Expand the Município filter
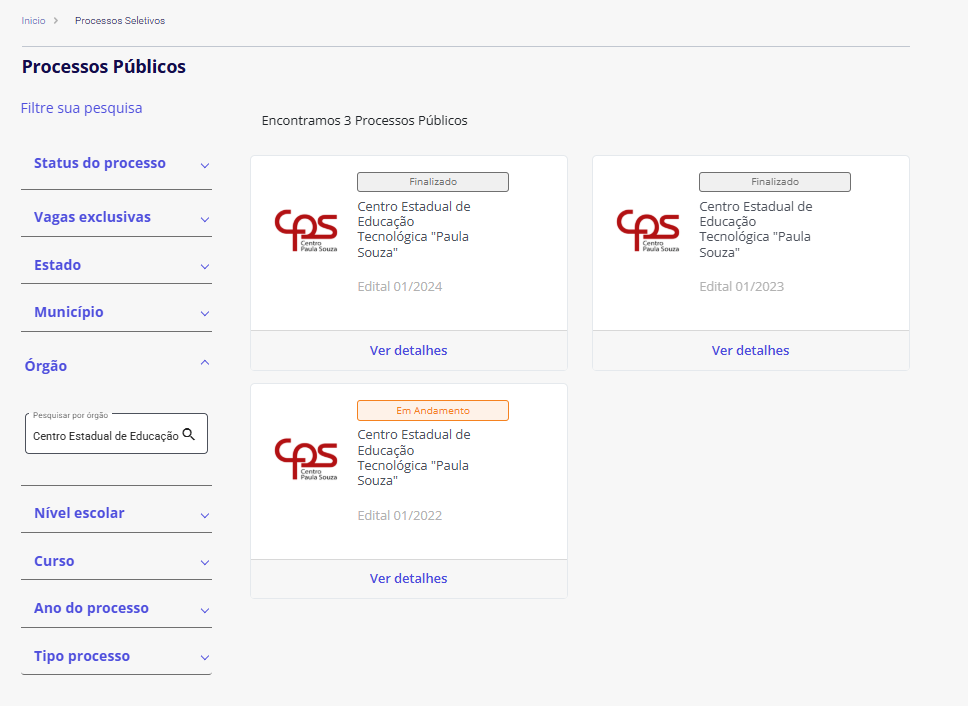 coord(204,313)
